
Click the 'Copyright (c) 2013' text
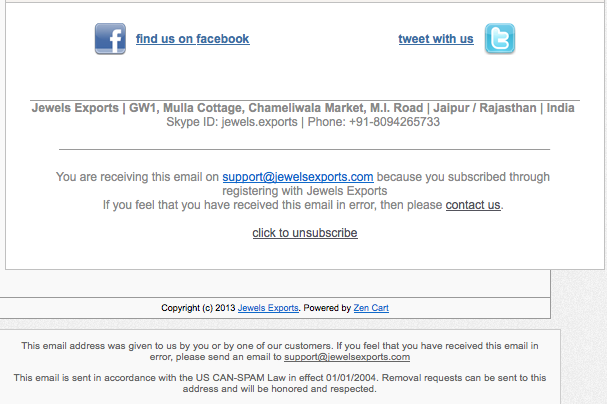198,308
